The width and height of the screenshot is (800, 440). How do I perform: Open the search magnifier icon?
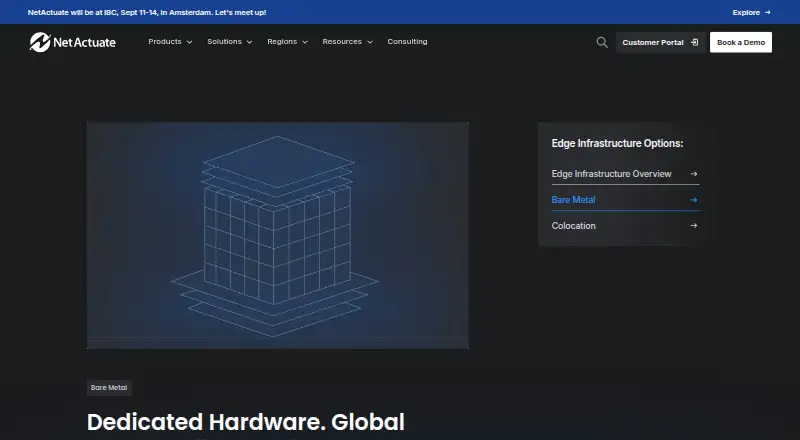[602, 42]
